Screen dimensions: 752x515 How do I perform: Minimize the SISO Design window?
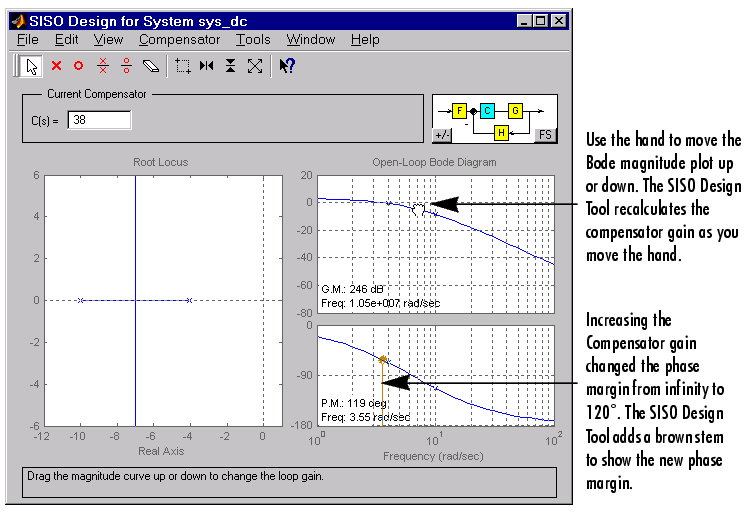coord(524,21)
